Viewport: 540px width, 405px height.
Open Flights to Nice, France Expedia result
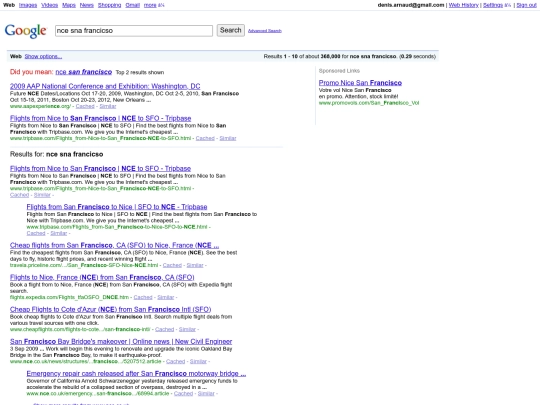click(102, 277)
